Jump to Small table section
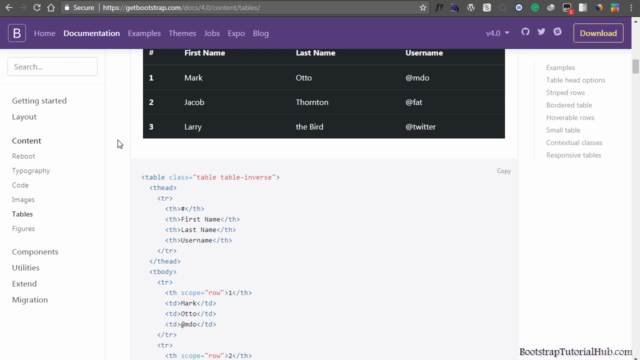 coord(563,130)
